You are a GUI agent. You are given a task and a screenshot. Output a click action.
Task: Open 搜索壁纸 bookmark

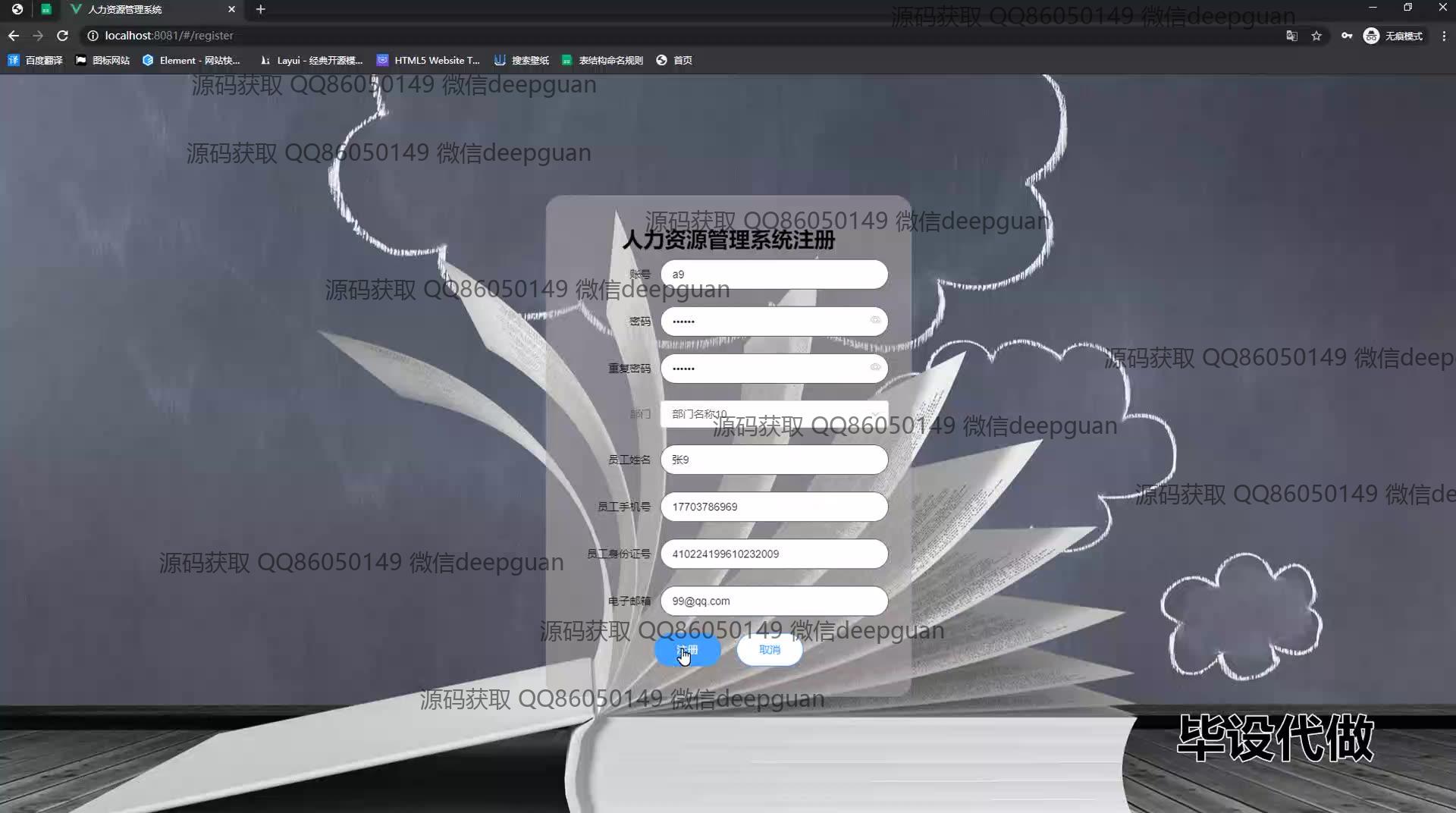pos(522,60)
